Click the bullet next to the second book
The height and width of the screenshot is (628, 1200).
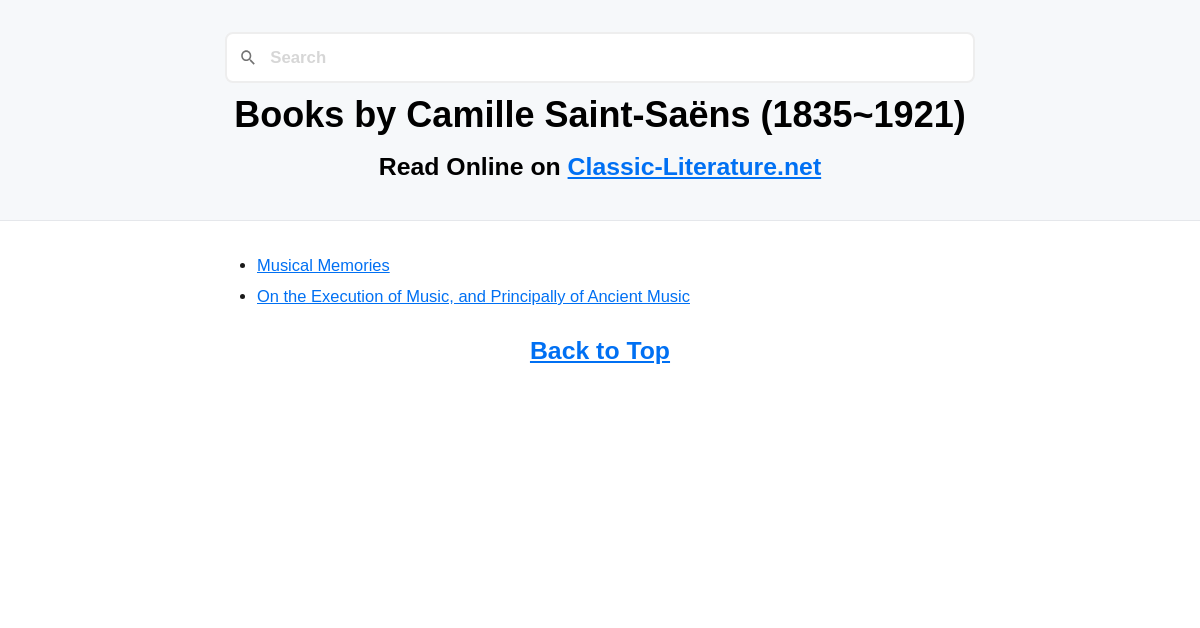241,295
